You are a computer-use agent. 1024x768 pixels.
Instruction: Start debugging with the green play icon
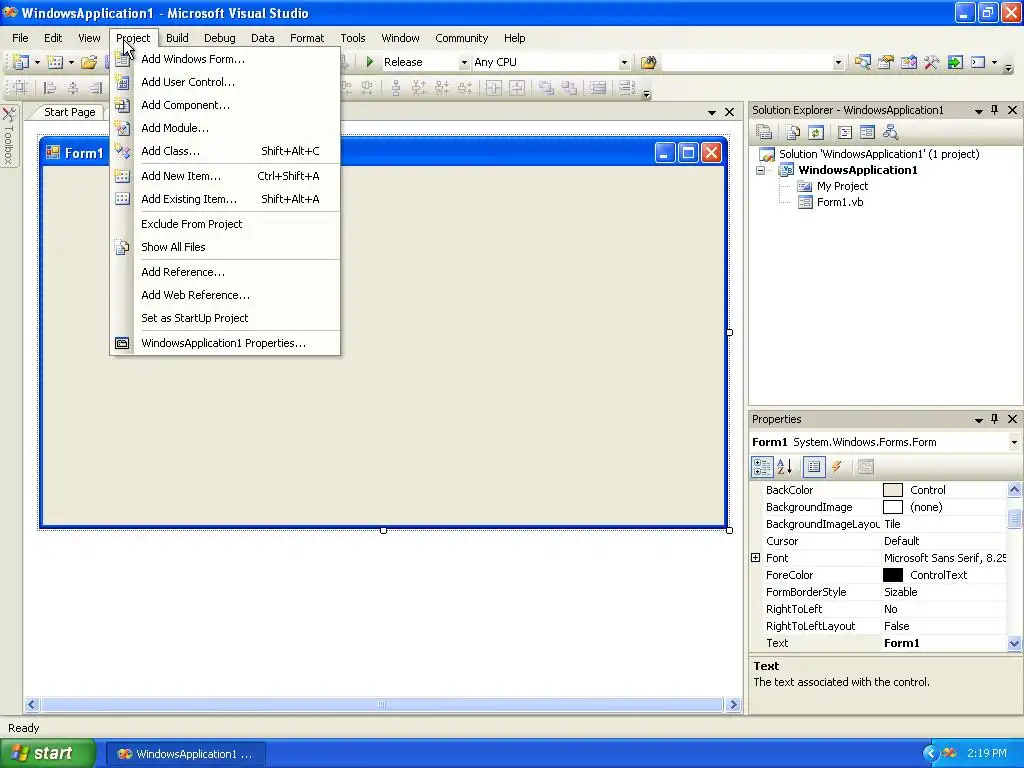(x=370, y=62)
